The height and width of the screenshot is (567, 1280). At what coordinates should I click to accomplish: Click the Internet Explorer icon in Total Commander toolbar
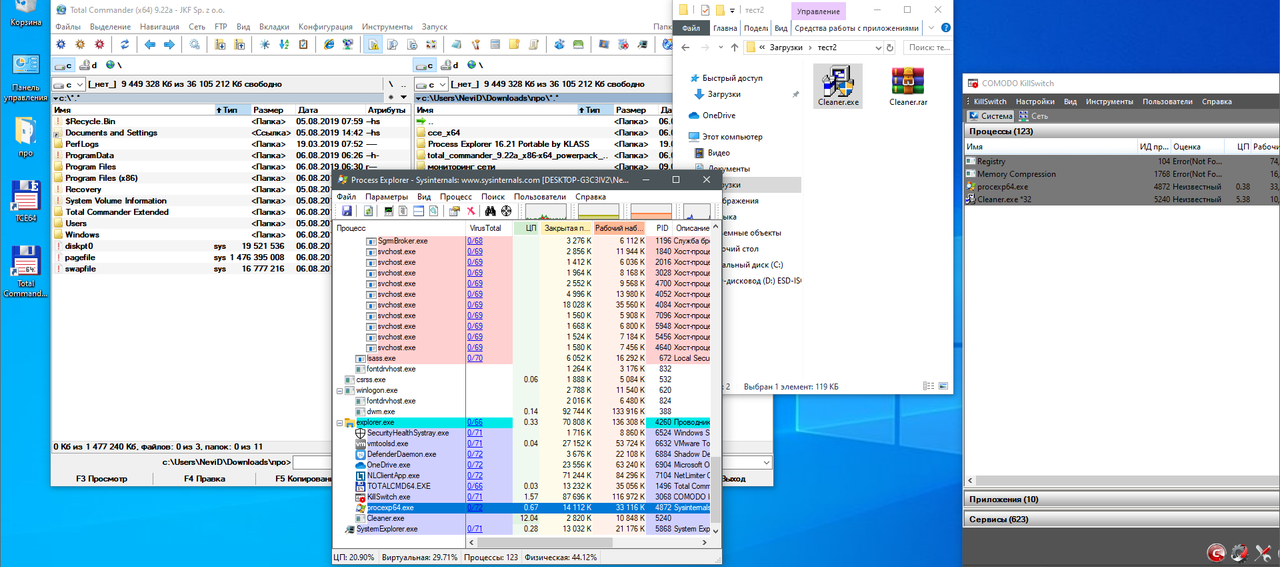tap(329, 44)
